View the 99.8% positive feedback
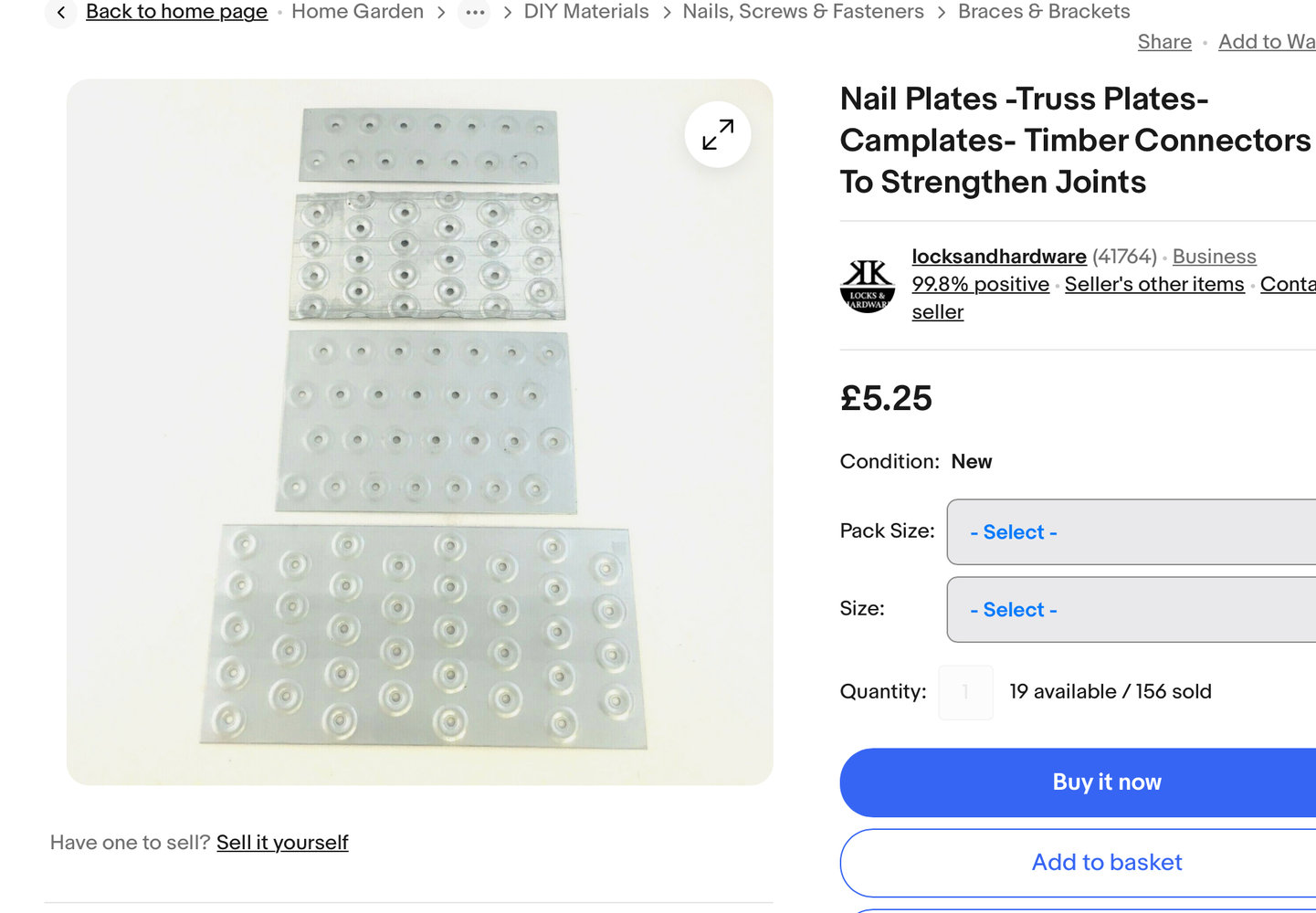1316x913 pixels. 980,284
